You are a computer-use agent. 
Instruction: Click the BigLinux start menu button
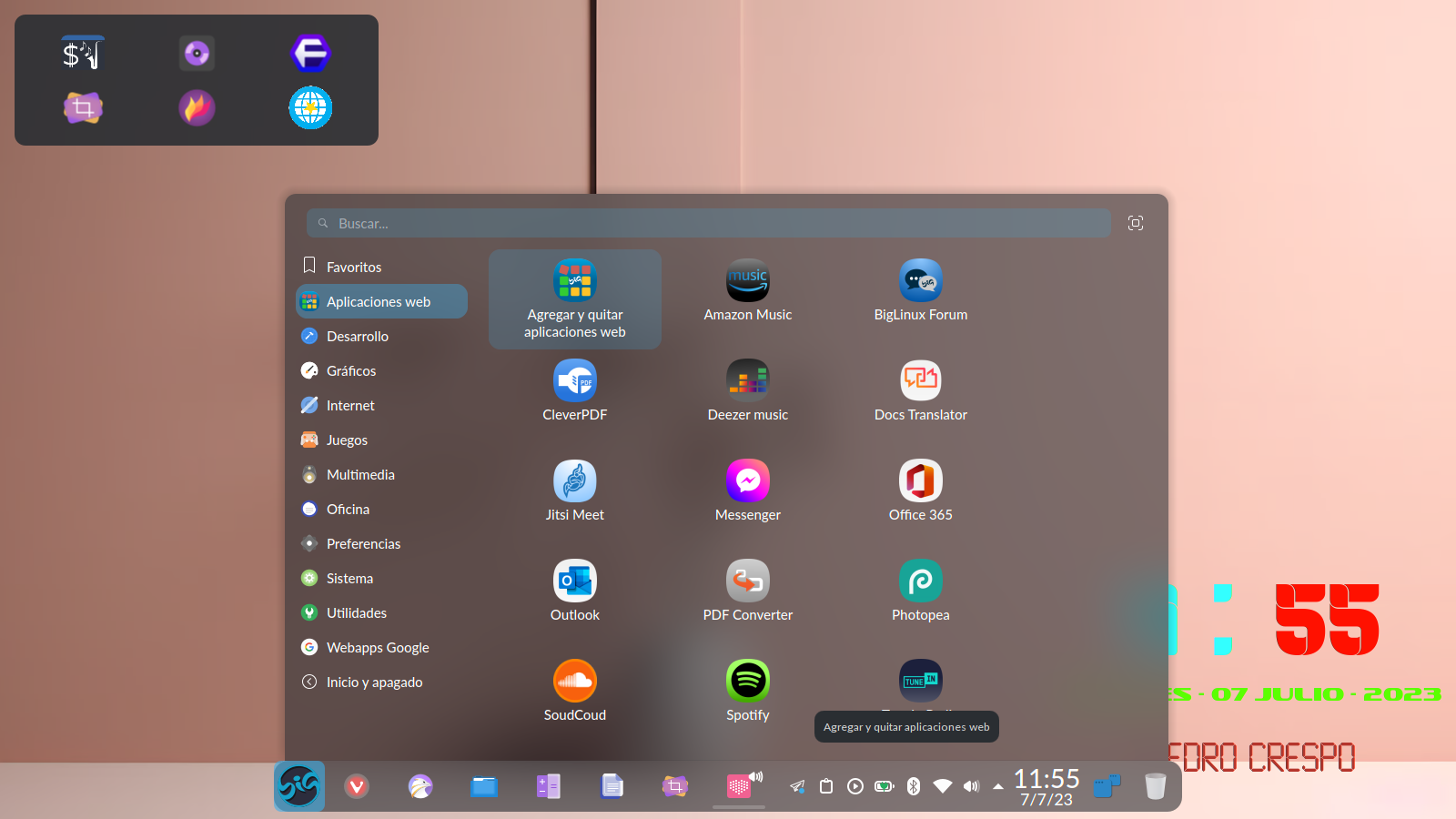coord(299,786)
